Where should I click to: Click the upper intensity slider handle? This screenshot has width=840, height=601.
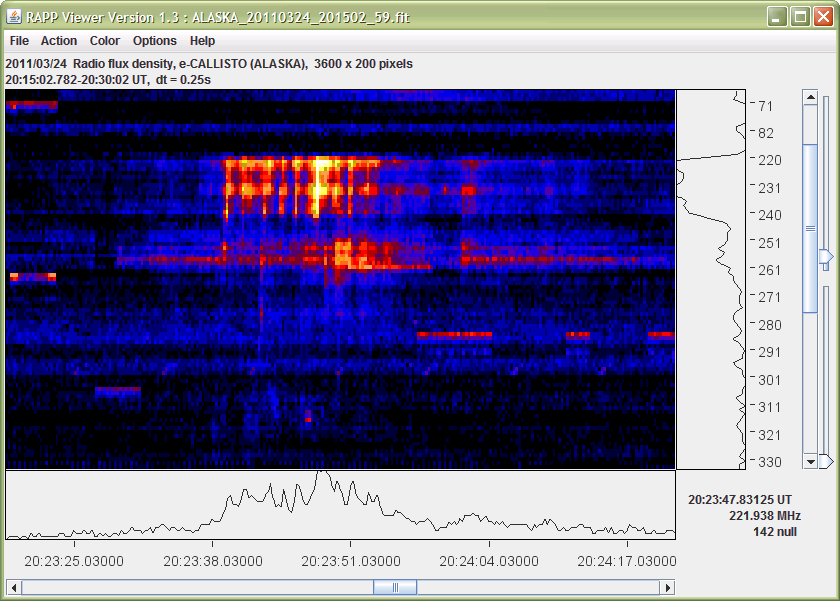click(827, 258)
